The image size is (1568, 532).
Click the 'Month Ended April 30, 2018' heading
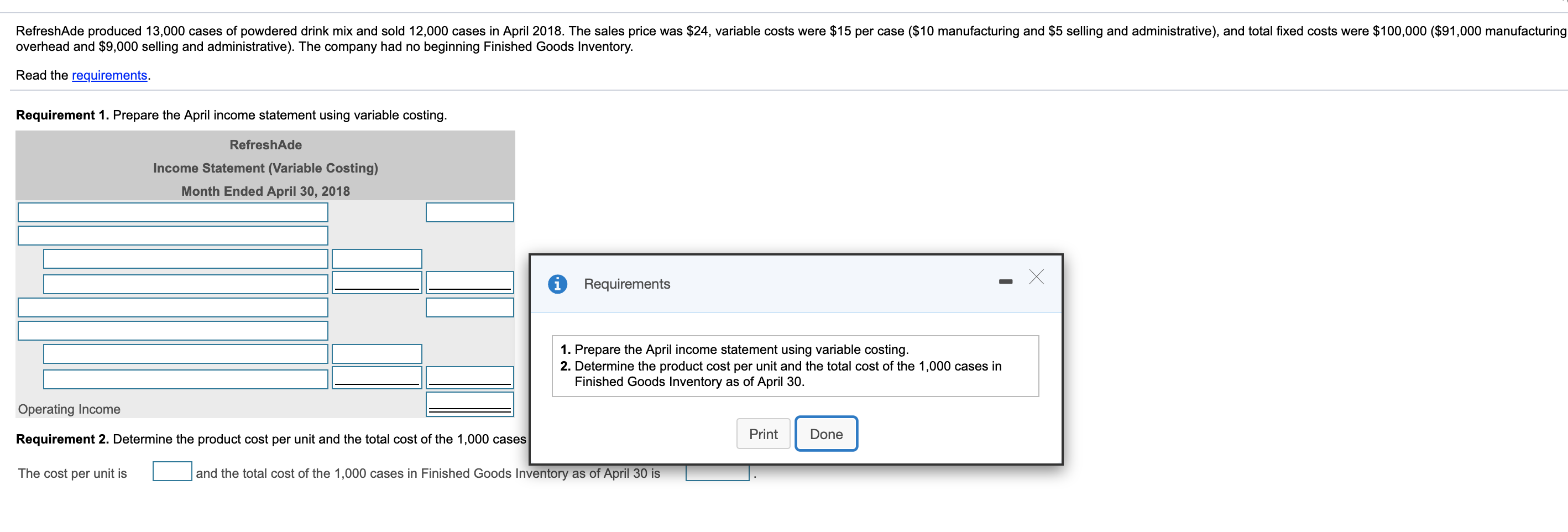(265, 191)
